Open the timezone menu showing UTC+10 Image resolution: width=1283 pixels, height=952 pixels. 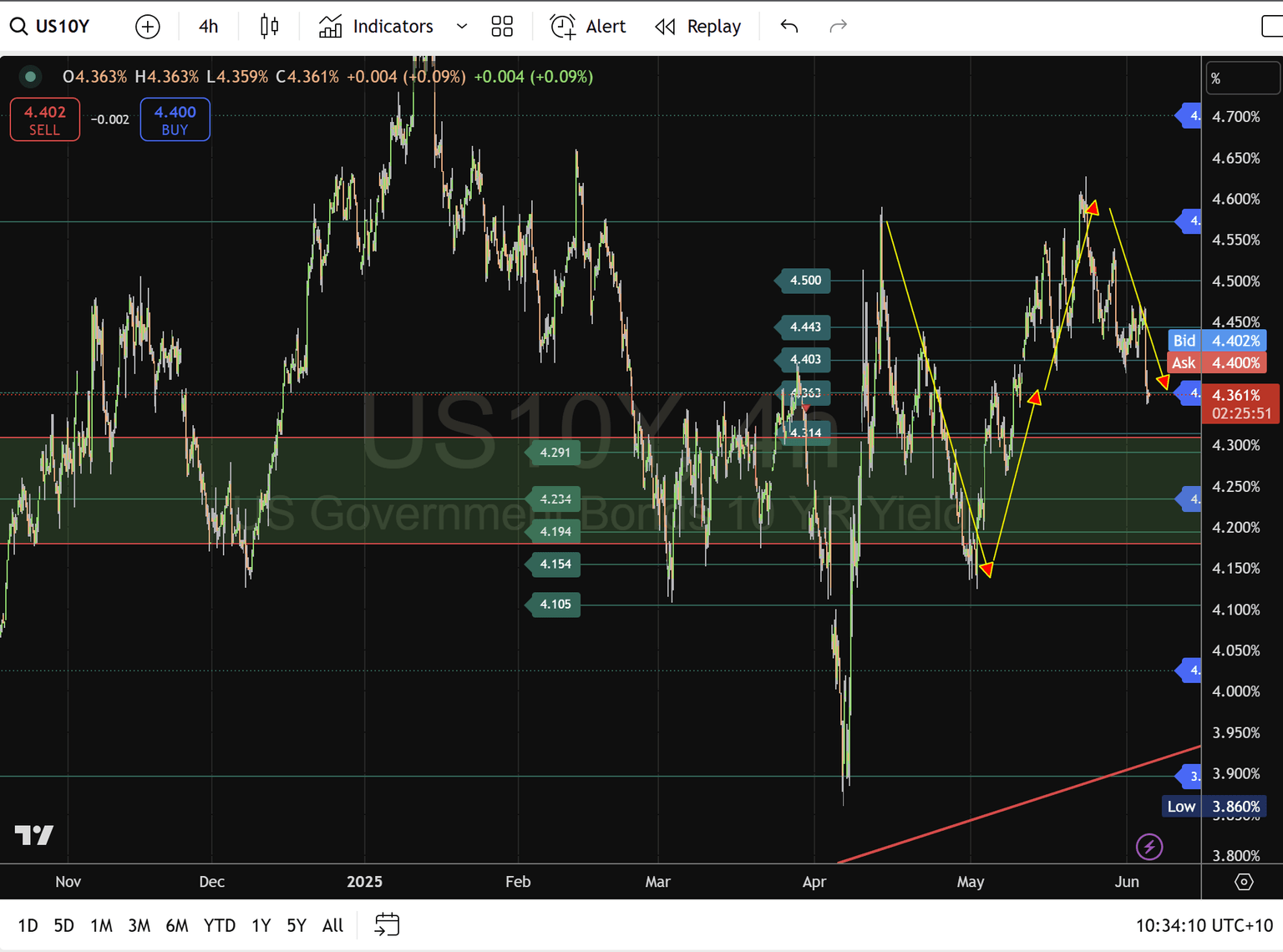(x=1204, y=925)
